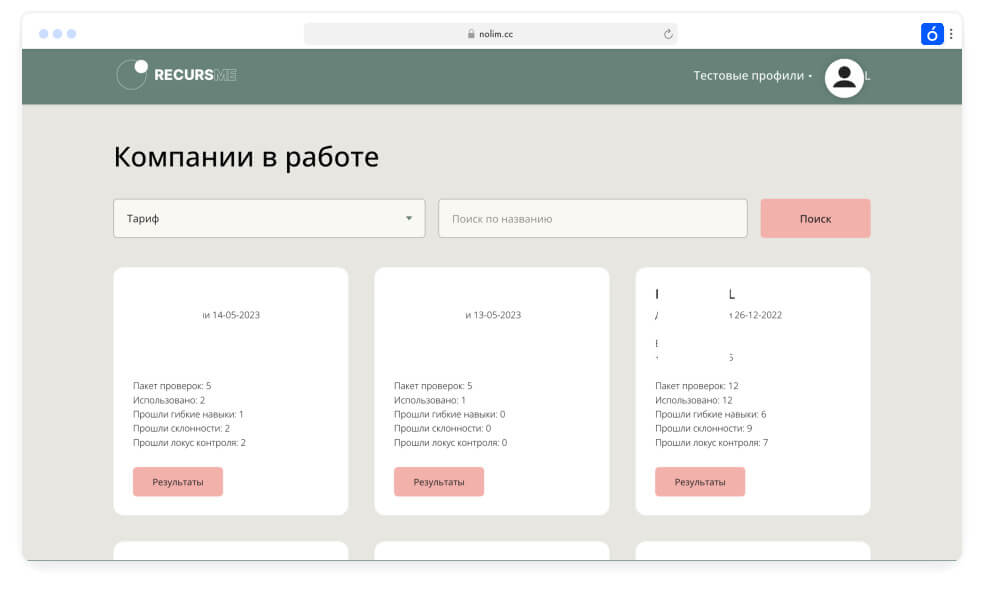
Task: Open Результаты for the 26-12-2022 company
Action: pos(700,482)
